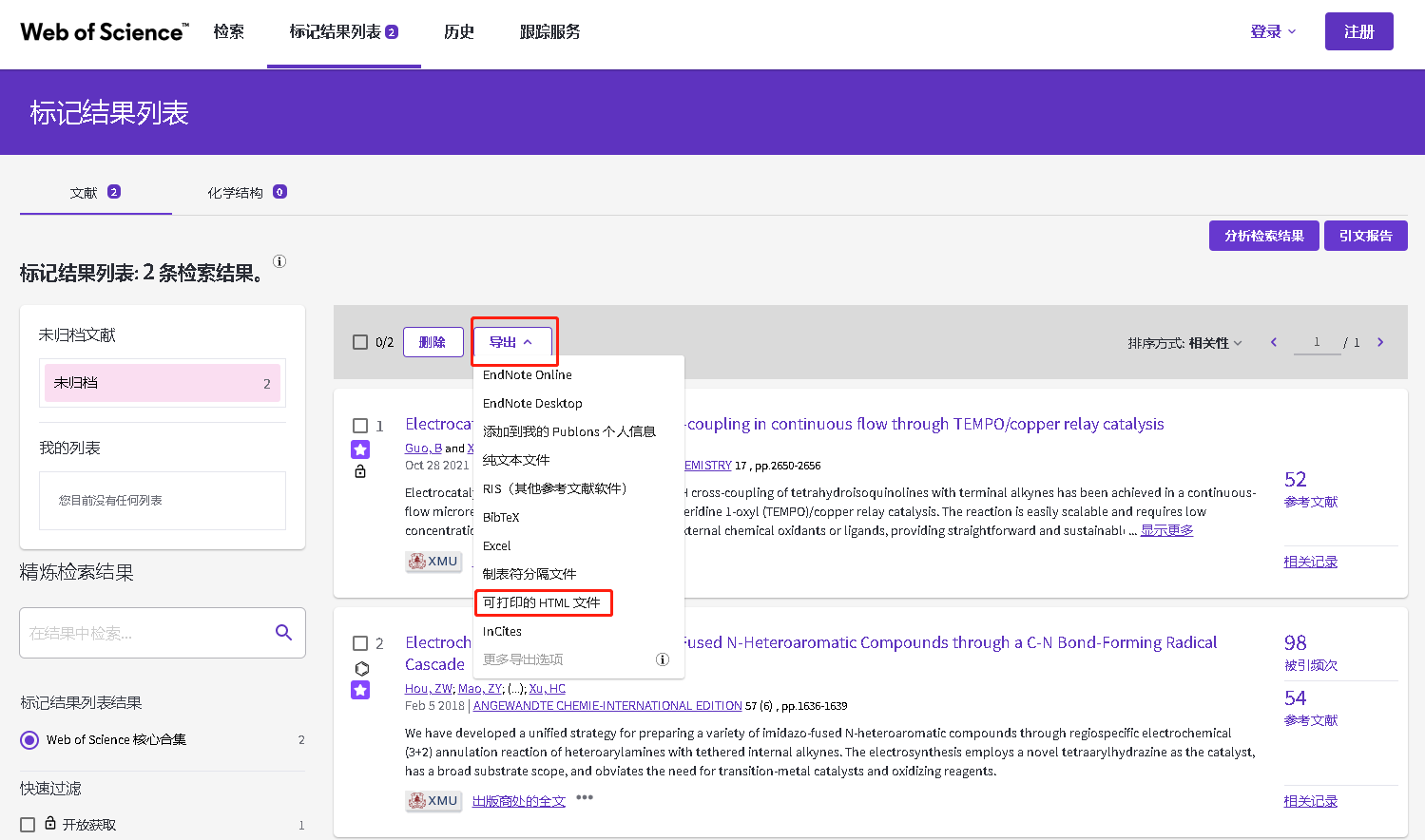Screen dimensions: 1425x840
Task: Expand the 登录 login dropdown
Action: [x=1273, y=31]
